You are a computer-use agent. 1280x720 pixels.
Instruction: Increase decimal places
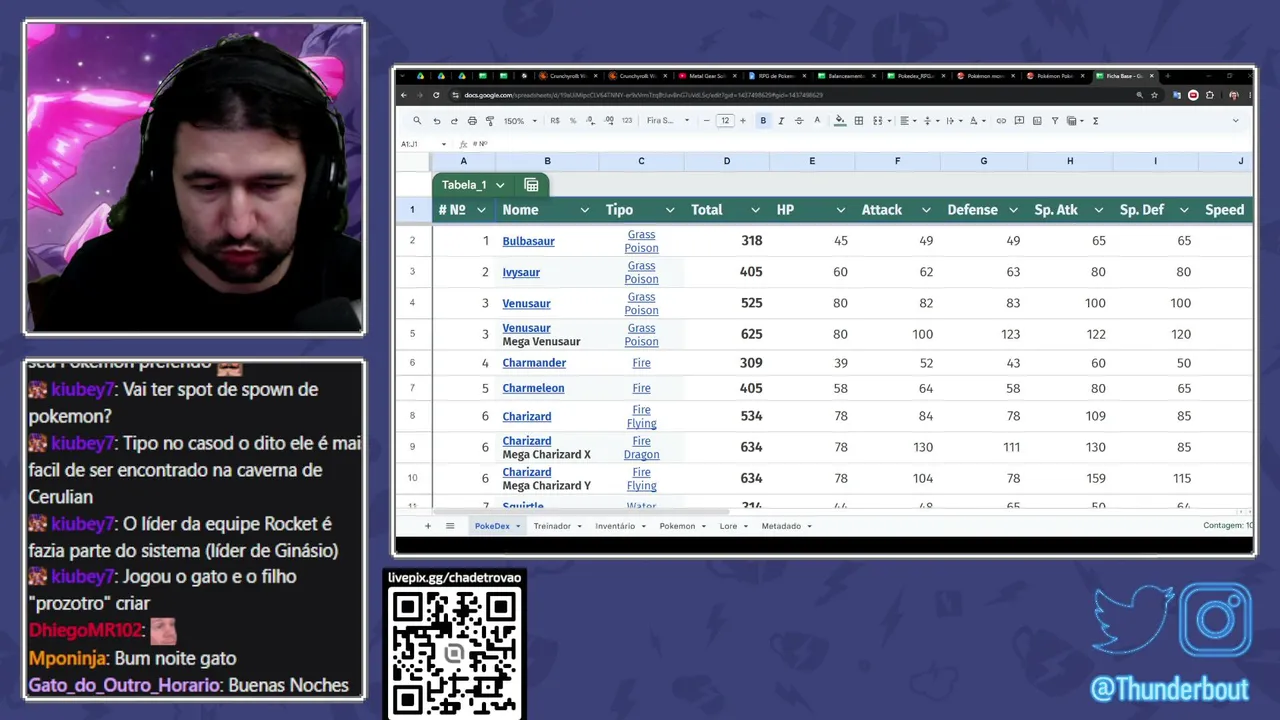(x=609, y=121)
